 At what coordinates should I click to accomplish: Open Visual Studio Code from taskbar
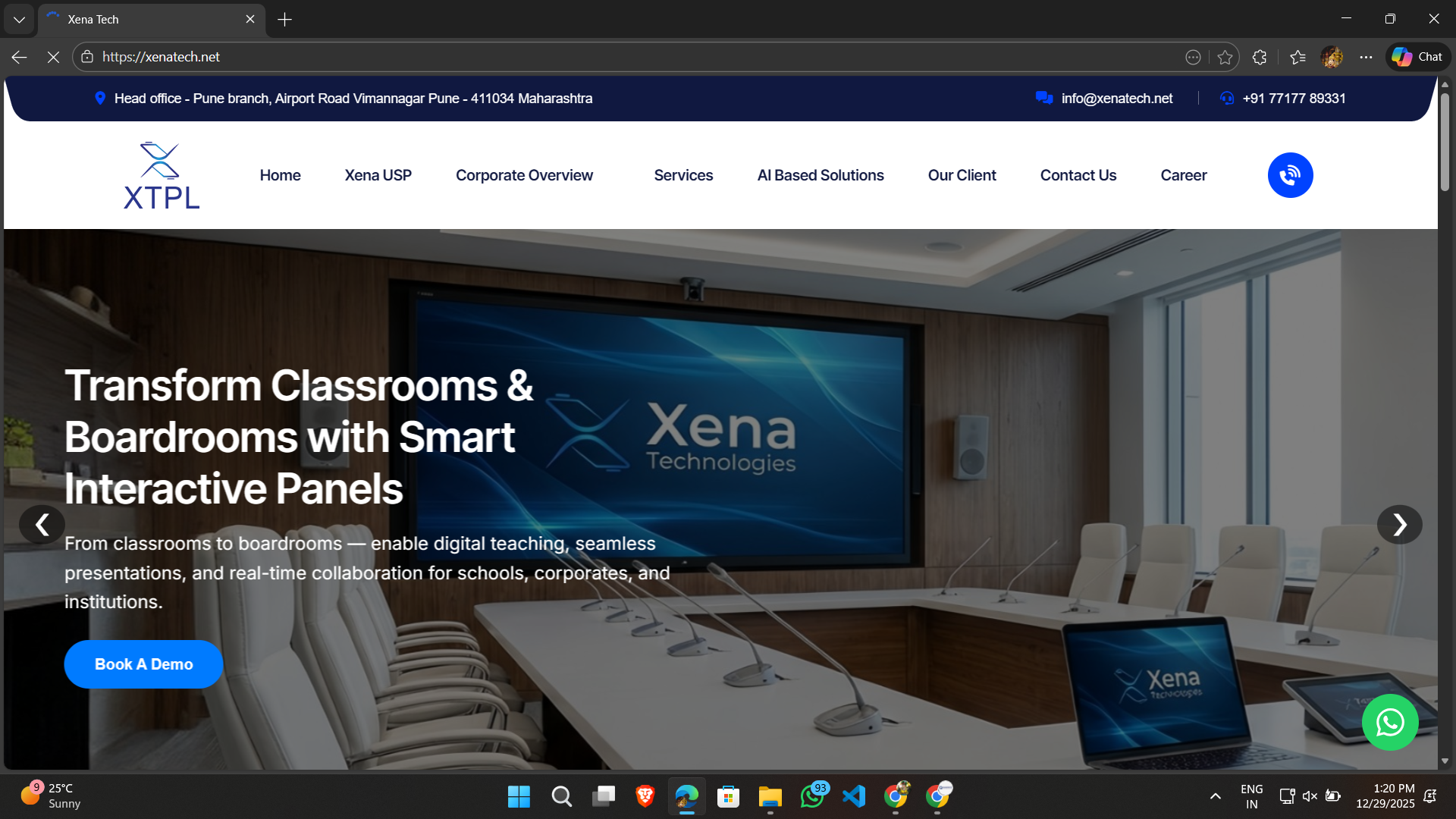tap(854, 796)
